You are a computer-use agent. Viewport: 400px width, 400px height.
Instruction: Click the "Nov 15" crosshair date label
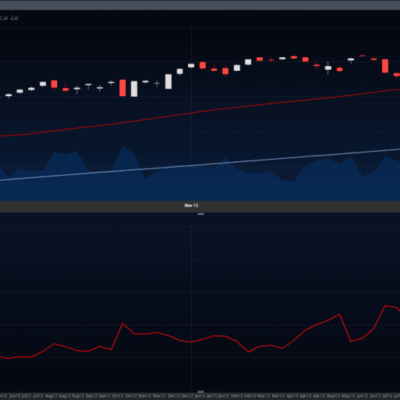tap(191, 205)
